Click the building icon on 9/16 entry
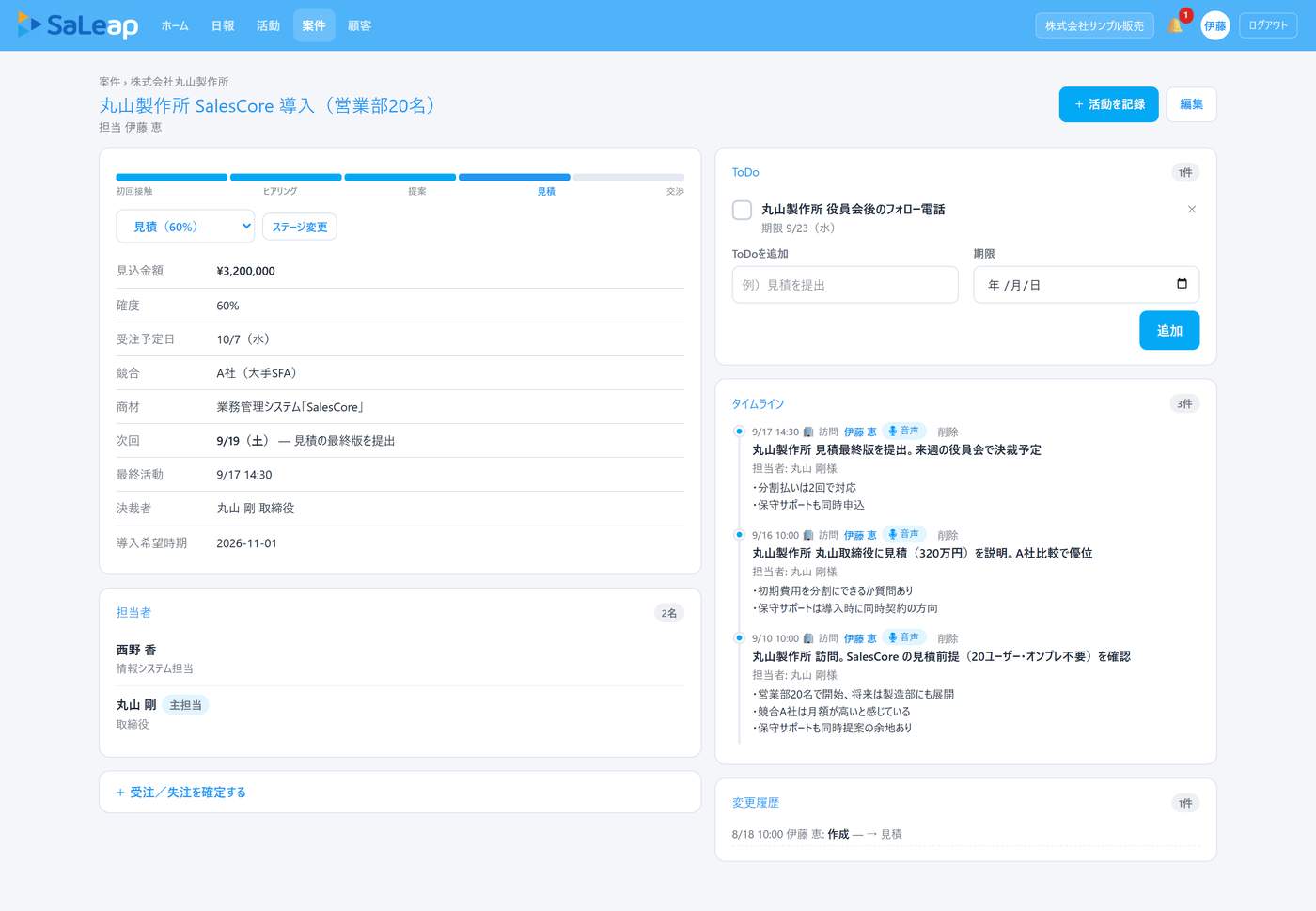Screen dimensions: 1316x911 click(807, 535)
